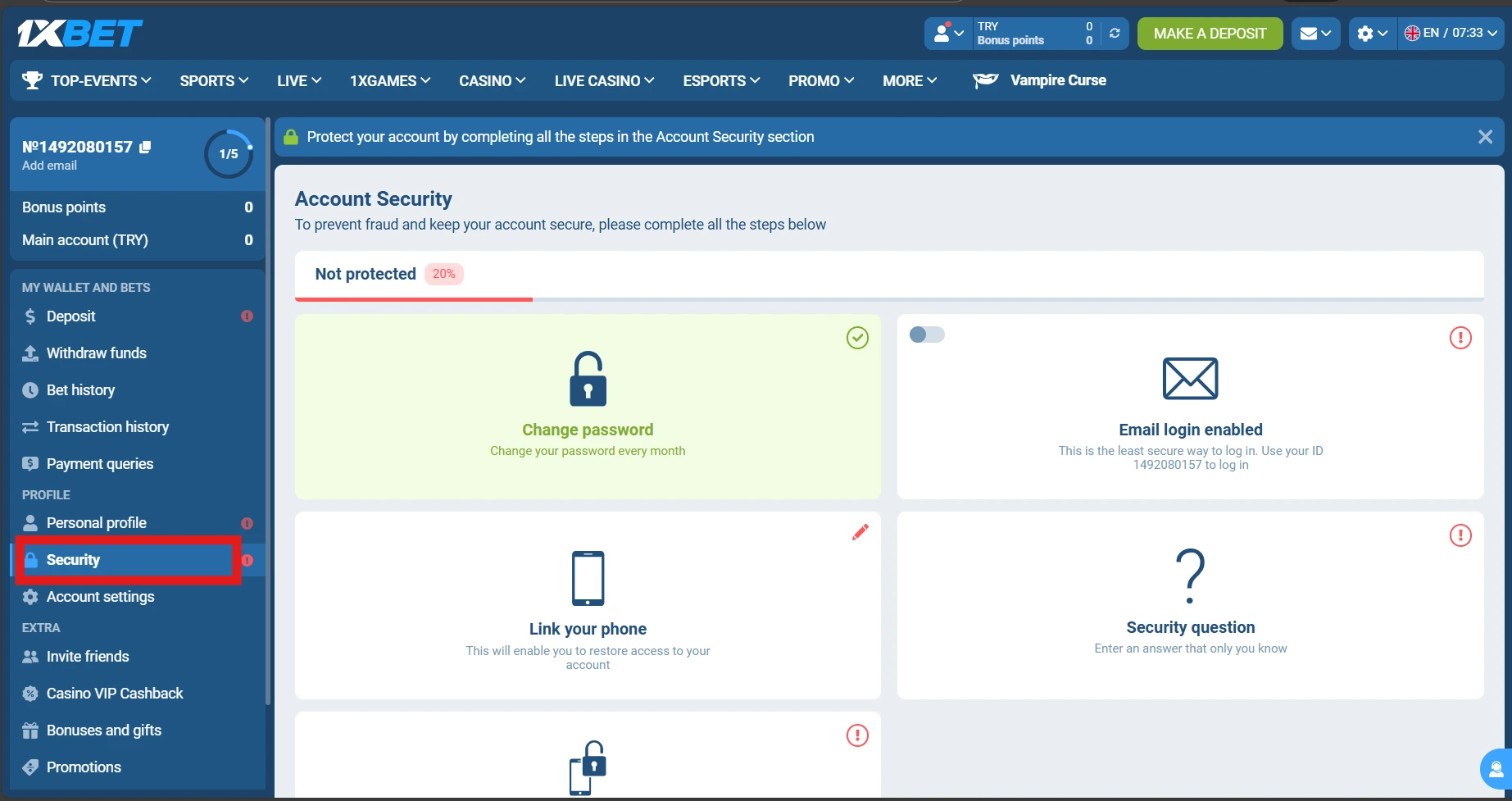Viewport: 1512px width, 801px height.
Task: Open the EN language dropdown
Action: [x=1451, y=34]
